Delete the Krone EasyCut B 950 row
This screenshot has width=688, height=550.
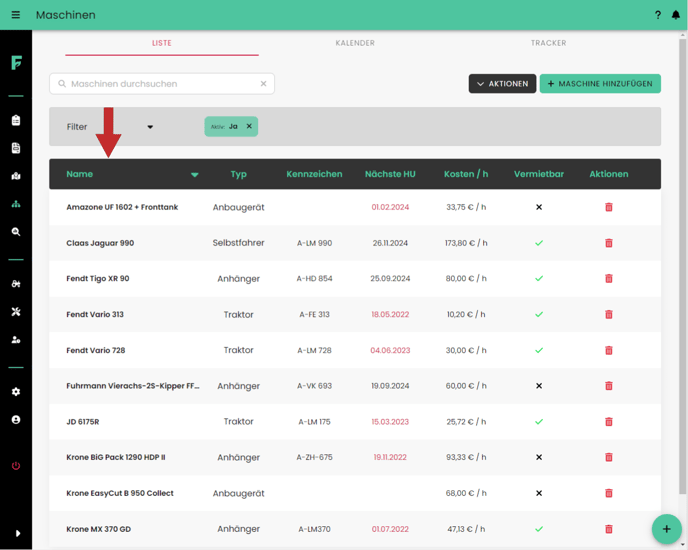[x=609, y=493]
